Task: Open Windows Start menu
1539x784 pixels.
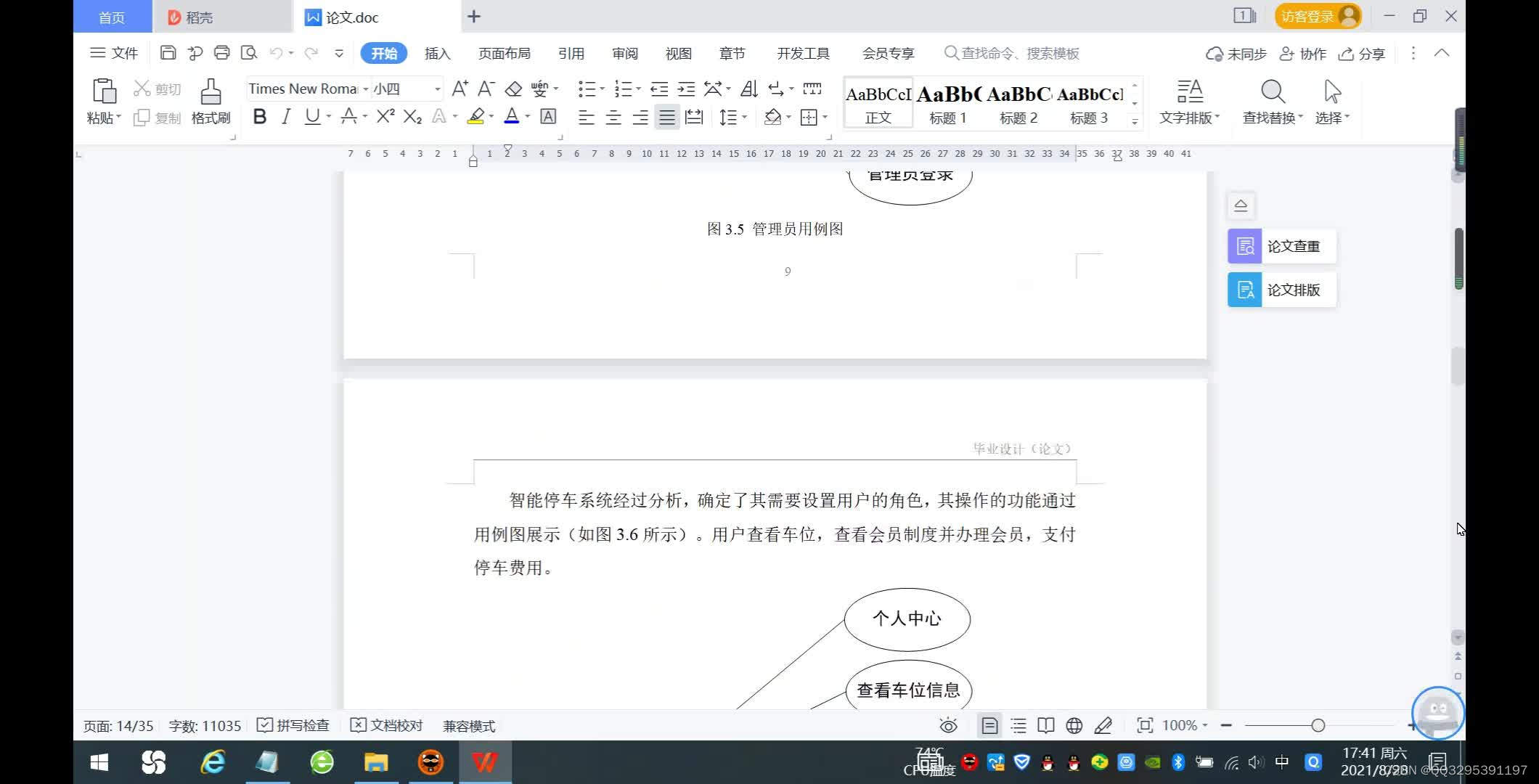Action: (x=99, y=762)
